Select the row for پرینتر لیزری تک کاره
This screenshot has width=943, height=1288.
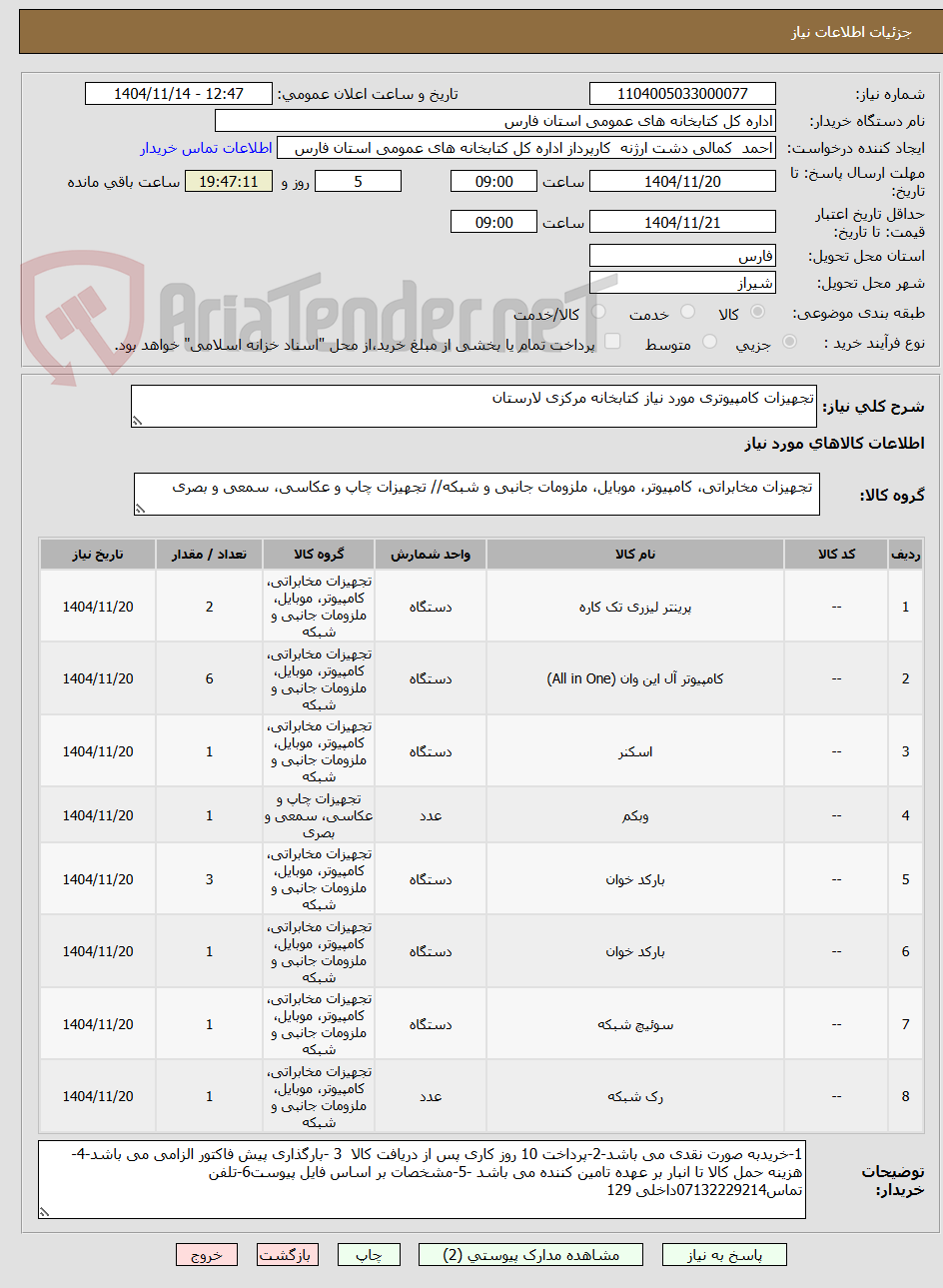480,607
